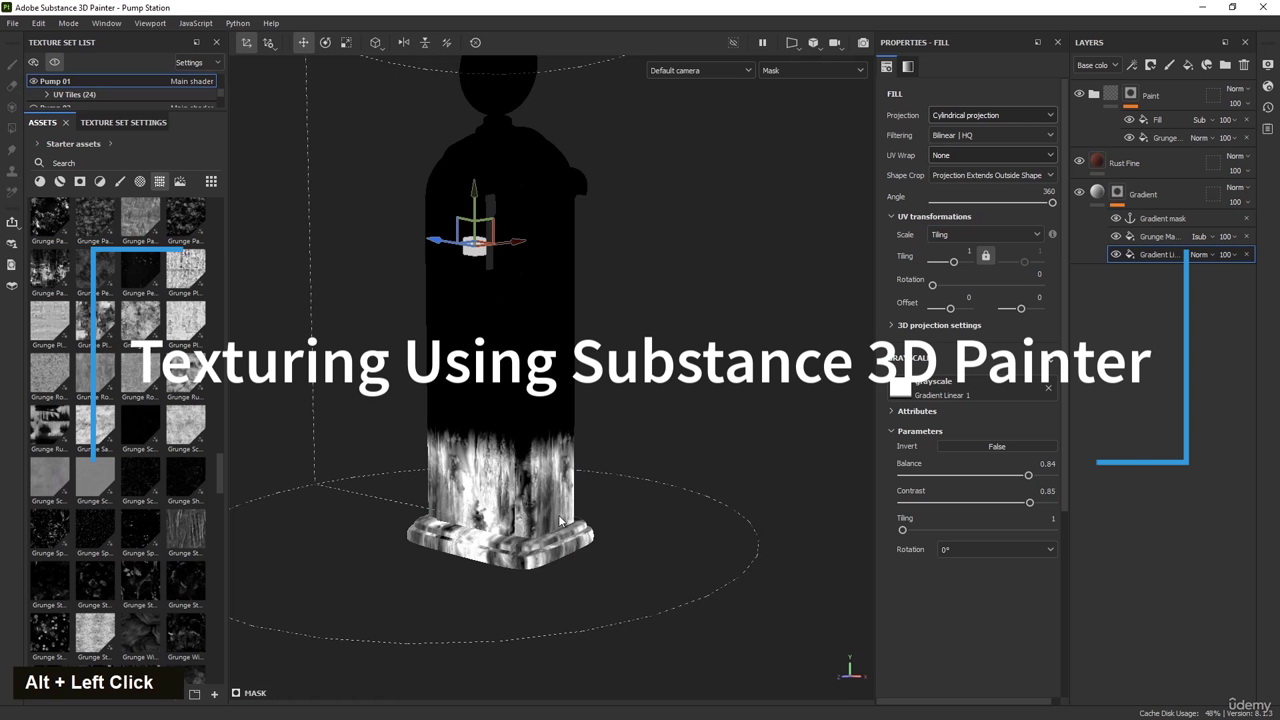Click Add paint layer brush icon in Layers
The height and width of the screenshot is (720, 1280).
(x=1169, y=65)
